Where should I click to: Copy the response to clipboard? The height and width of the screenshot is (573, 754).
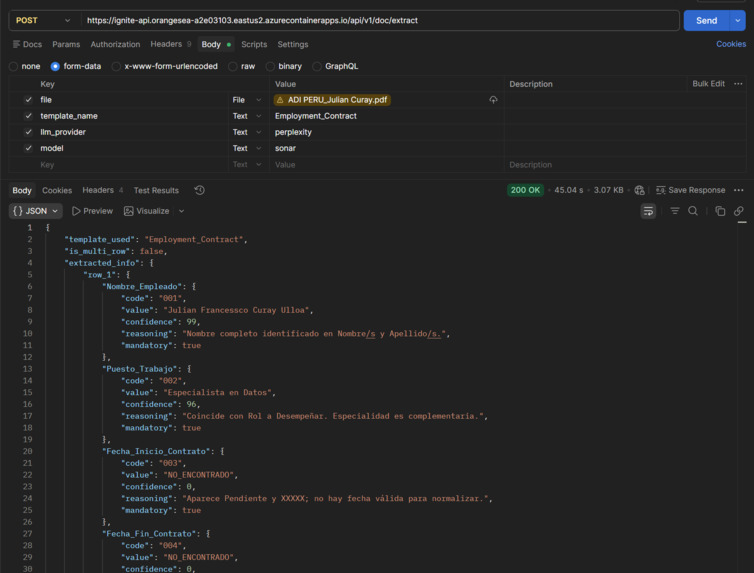(x=720, y=211)
